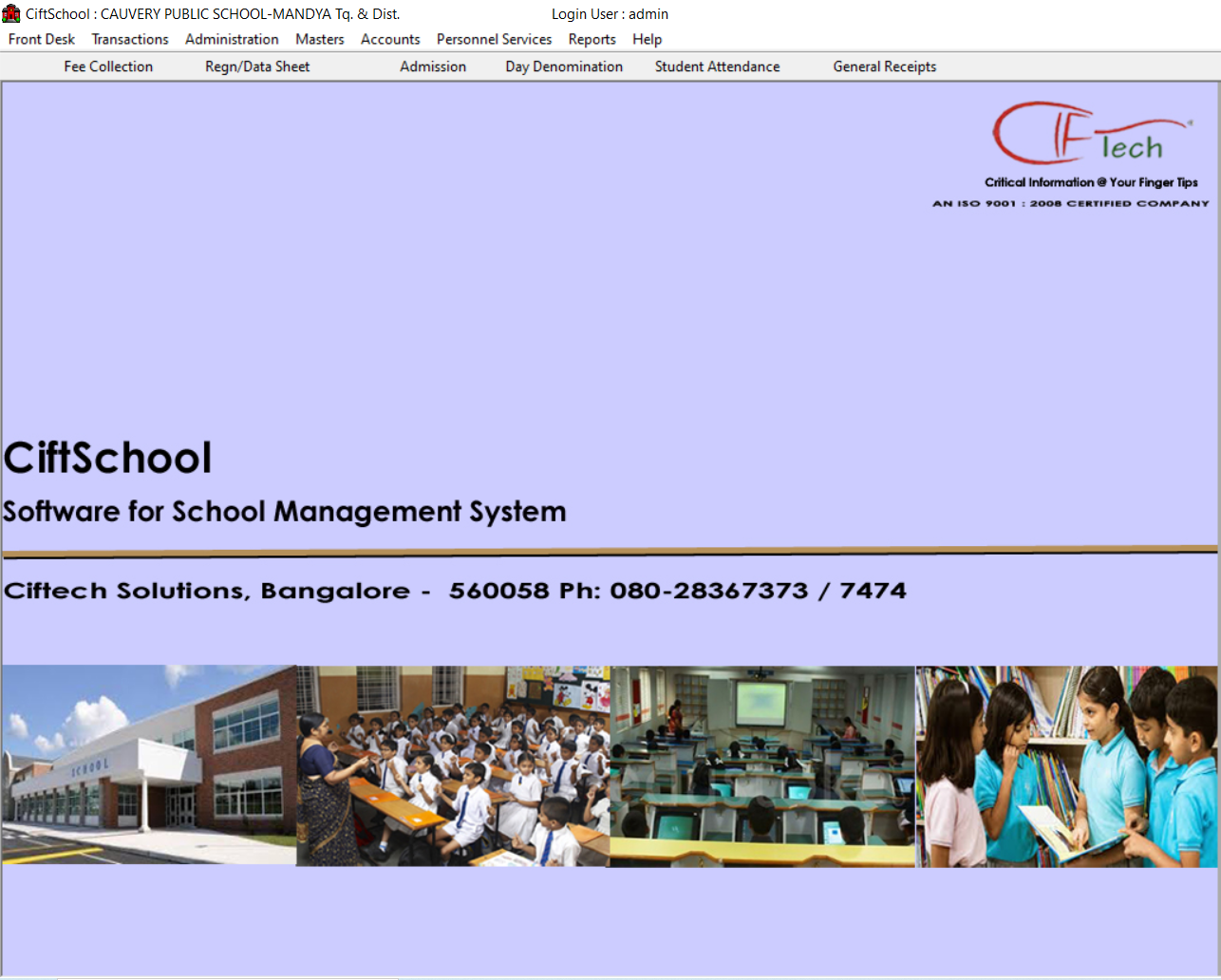Image resolution: width=1221 pixels, height=980 pixels.
Task: Open the Reports menu
Action: [x=592, y=39]
